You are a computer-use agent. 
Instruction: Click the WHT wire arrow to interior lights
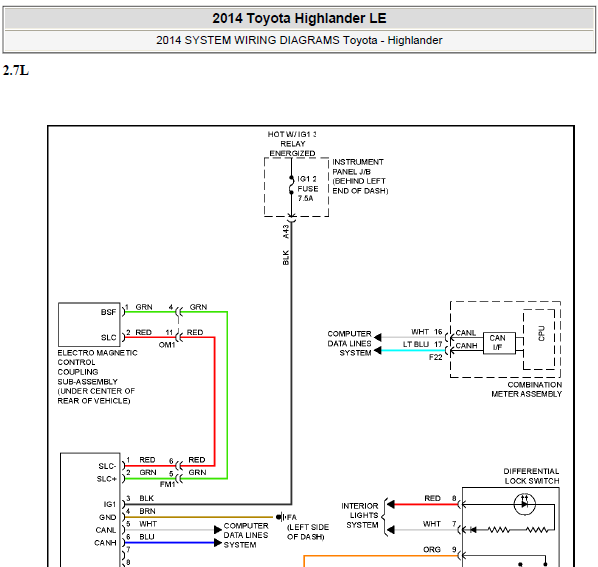pos(391,530)
